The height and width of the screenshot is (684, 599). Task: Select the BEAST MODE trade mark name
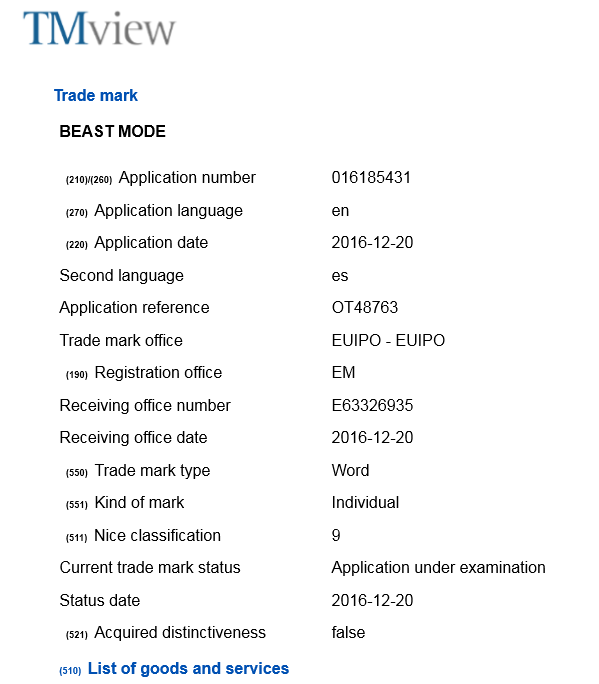point(113,131)
